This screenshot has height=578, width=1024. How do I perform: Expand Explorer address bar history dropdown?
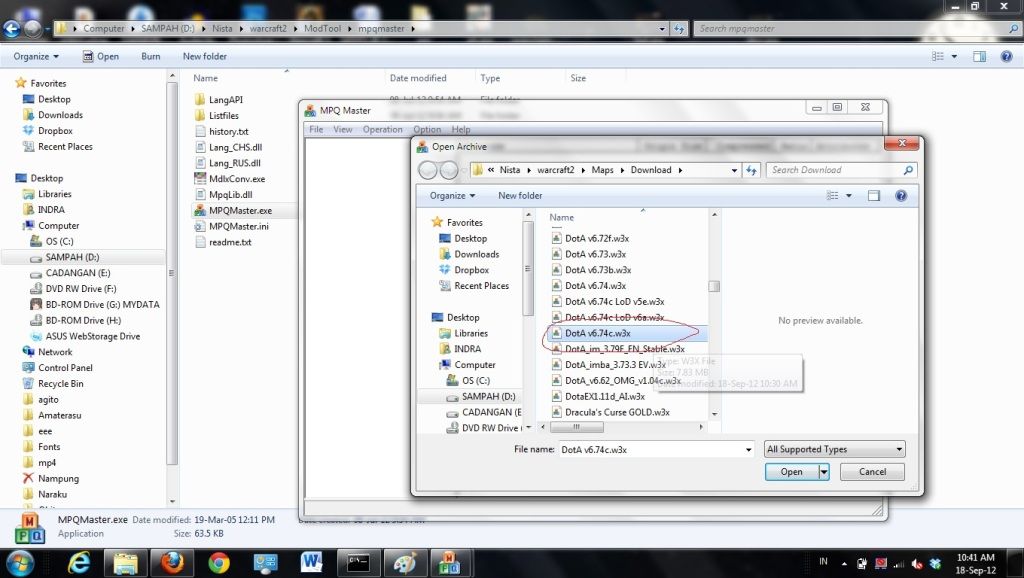662,28
